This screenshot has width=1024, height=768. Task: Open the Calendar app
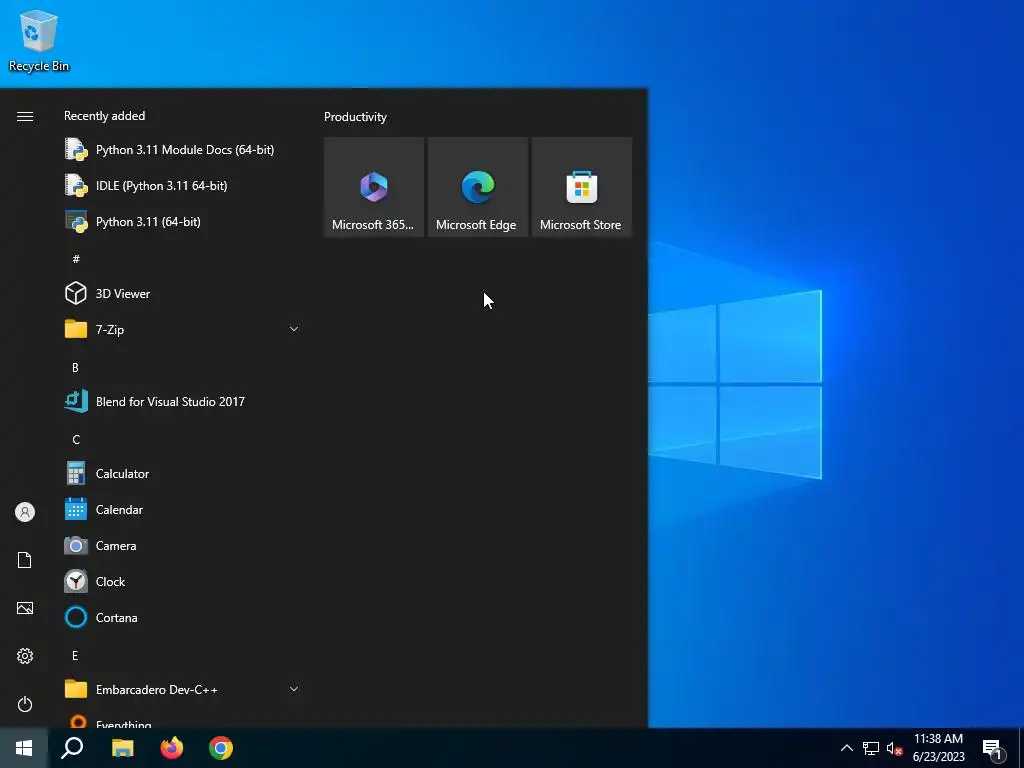[x=182, y=509]
